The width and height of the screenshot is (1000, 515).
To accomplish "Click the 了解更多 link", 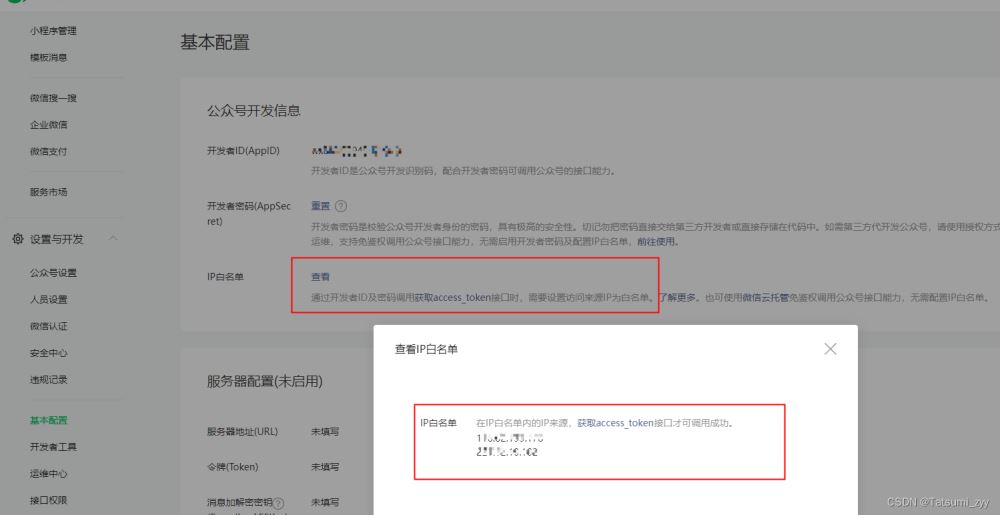I will [x=678, y=297].
